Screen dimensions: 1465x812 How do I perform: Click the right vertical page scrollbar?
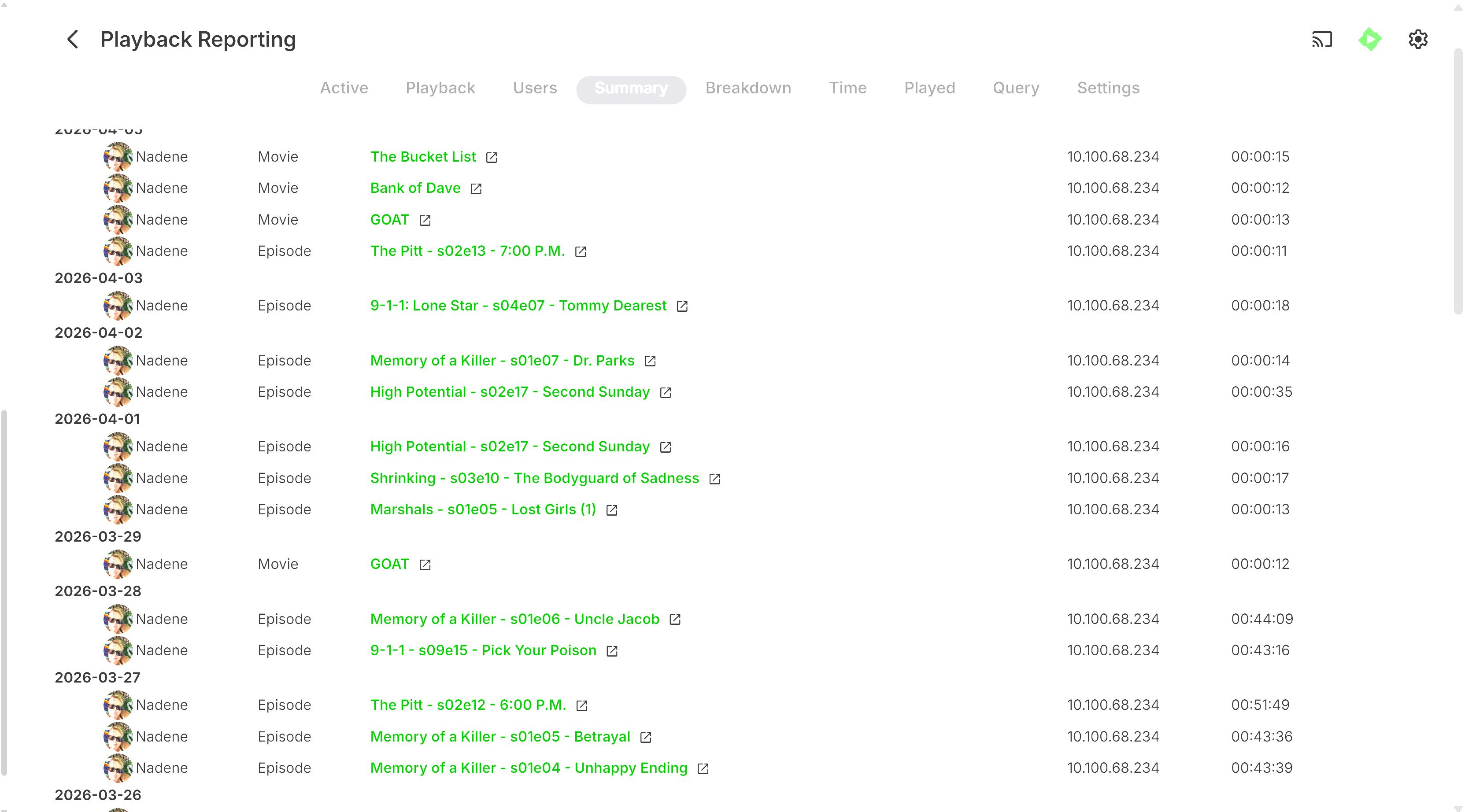tap(1458, 182)
